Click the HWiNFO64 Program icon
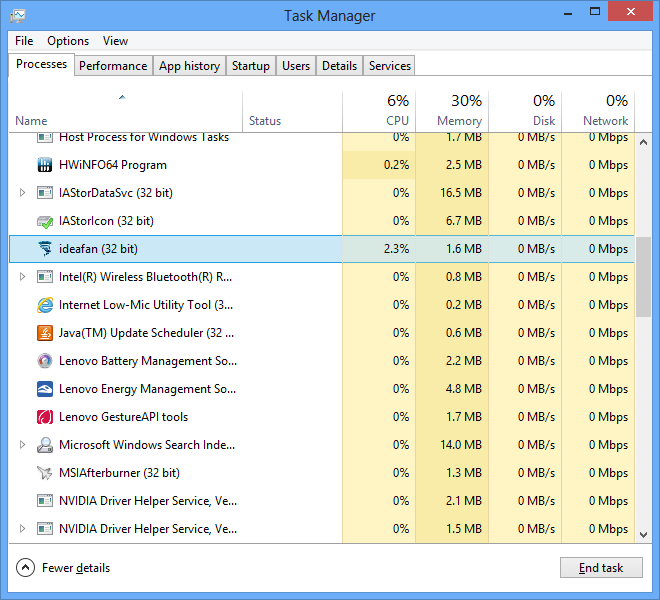Screen dimensions: 660x600 [45, 165]
